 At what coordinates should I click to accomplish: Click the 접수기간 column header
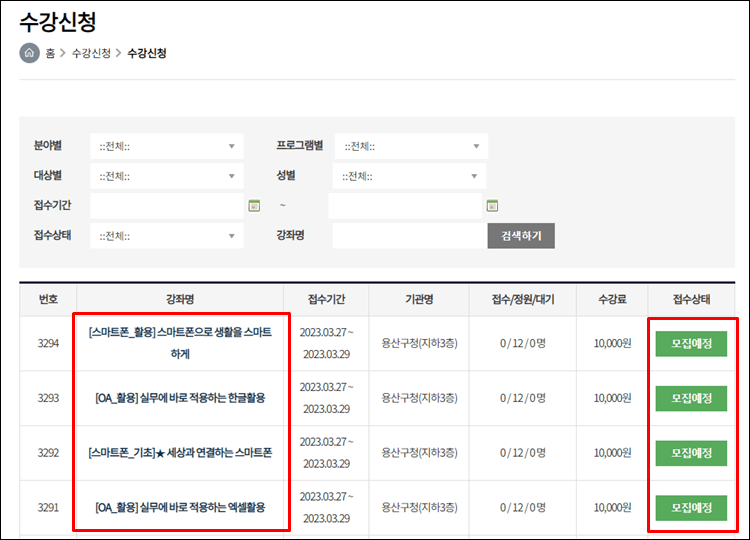point(326,299)
